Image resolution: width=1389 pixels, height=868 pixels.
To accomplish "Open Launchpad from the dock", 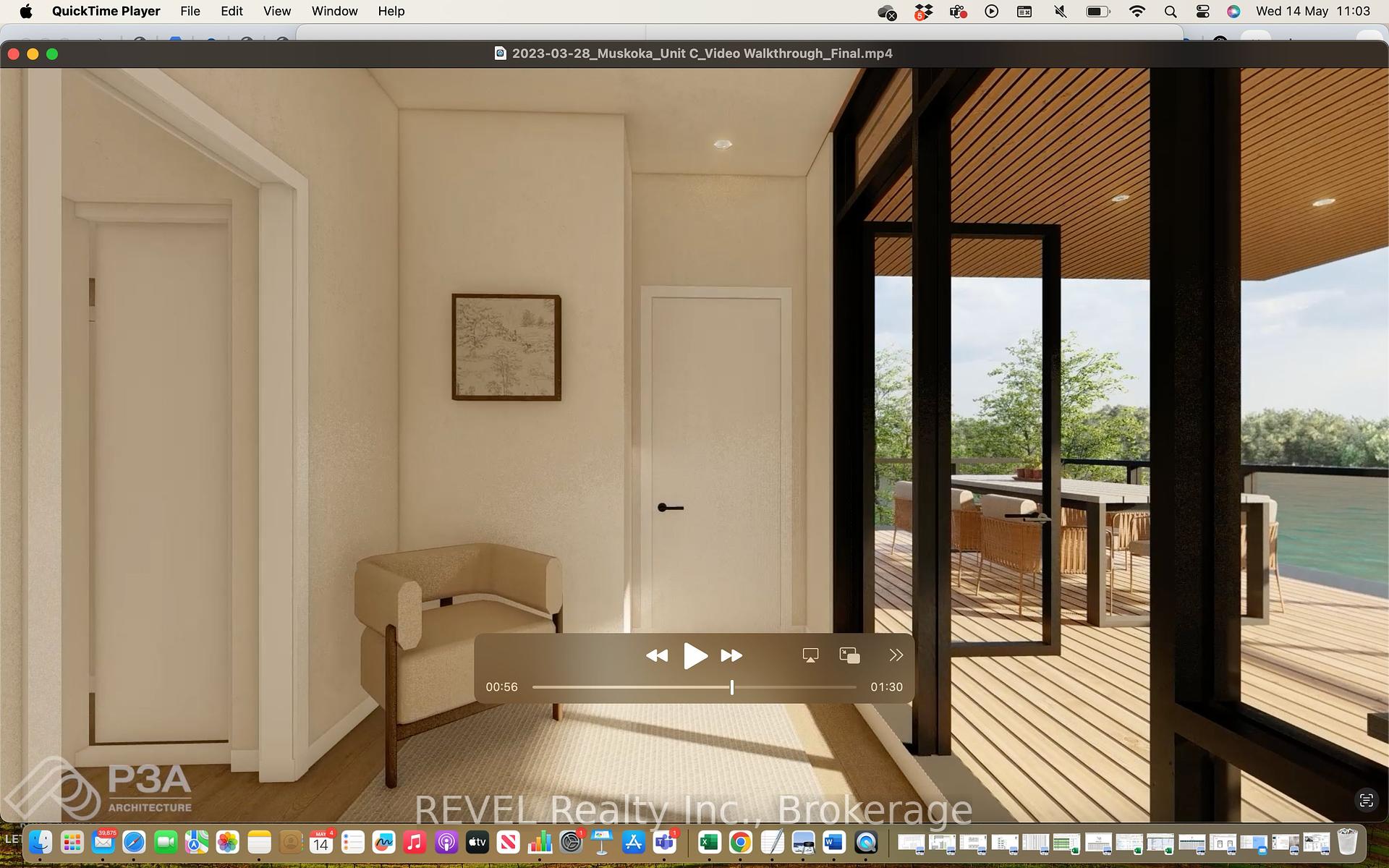I will click(x=72, y=842).
